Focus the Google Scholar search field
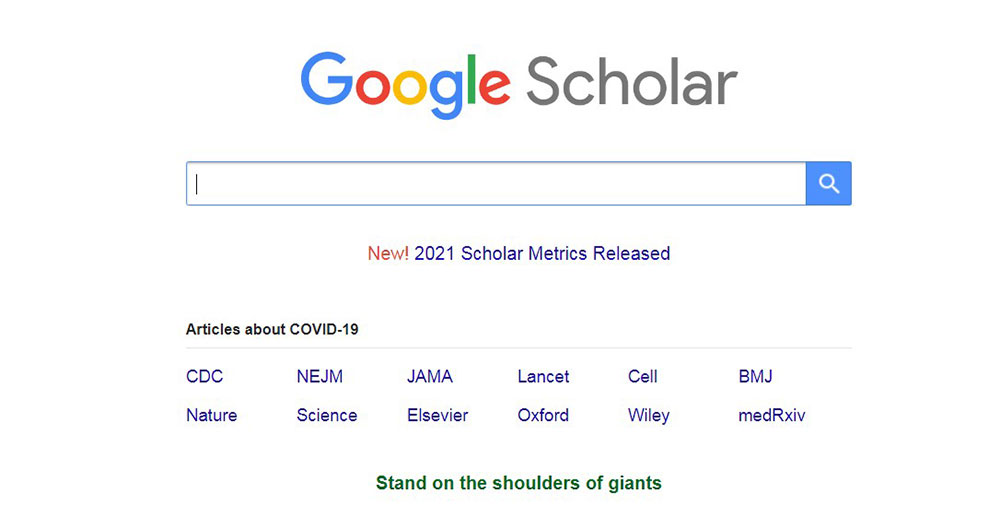 (x=496, y=184)
